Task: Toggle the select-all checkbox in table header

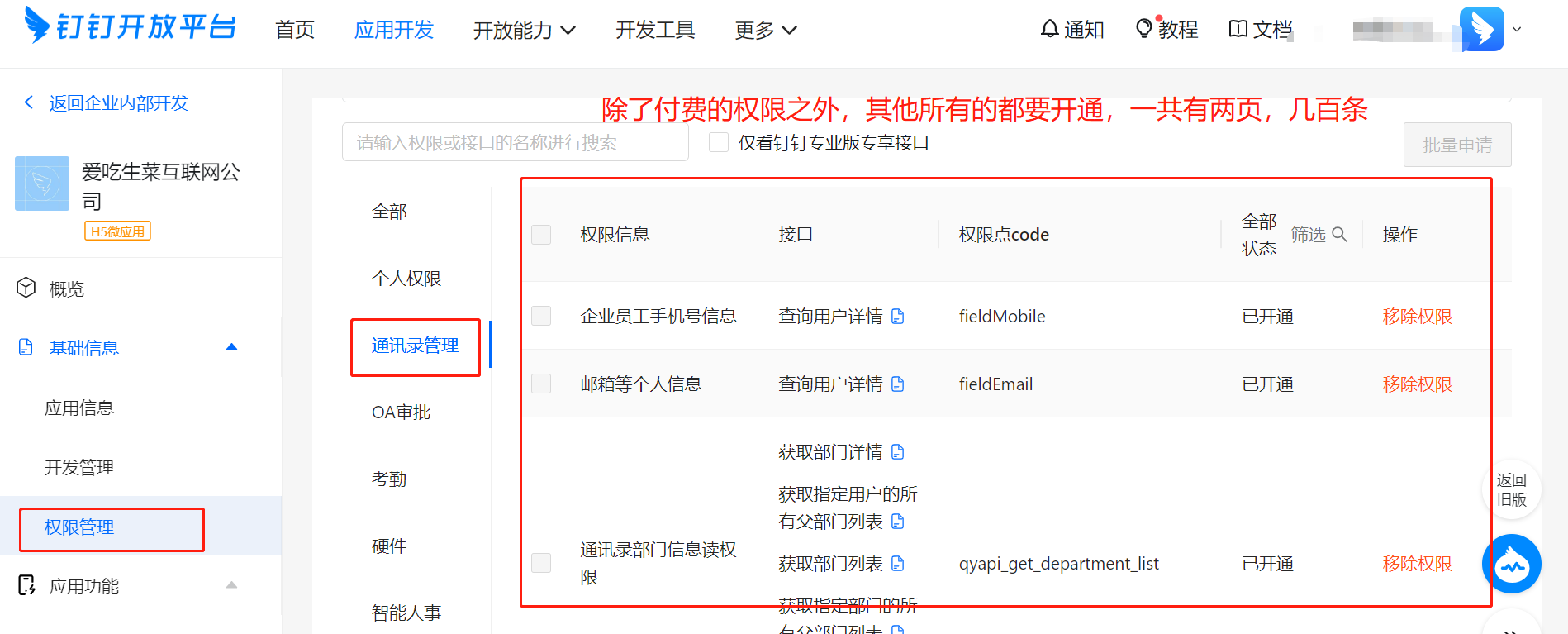Action: pos(541,235)
